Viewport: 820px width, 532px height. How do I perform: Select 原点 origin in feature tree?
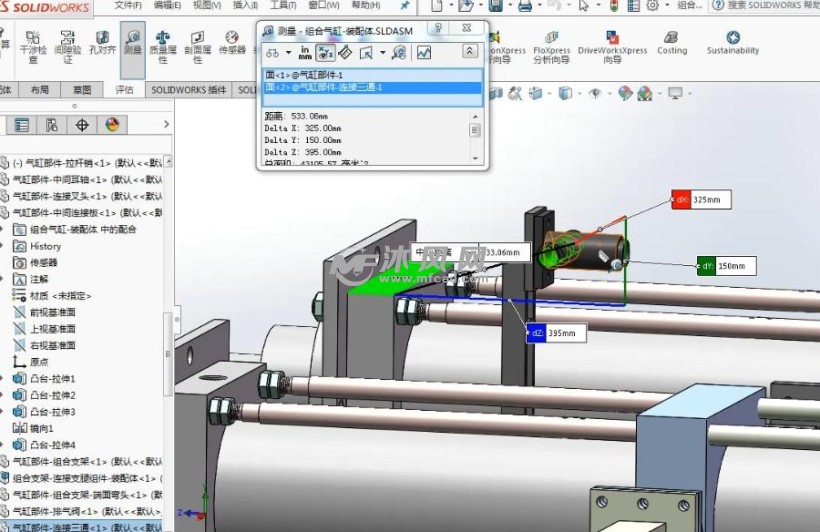(x=31, y=362)
